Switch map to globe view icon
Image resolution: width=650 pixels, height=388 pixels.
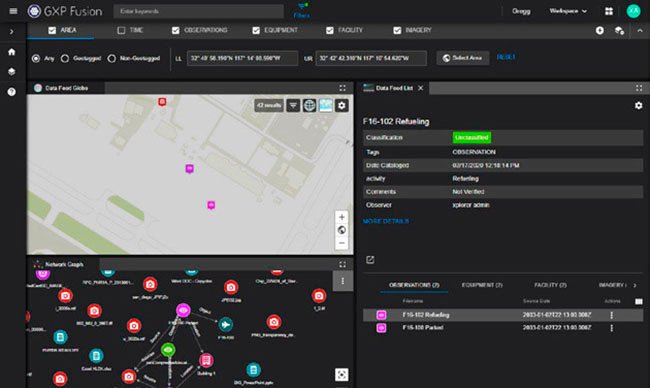(x=309, y=106)
